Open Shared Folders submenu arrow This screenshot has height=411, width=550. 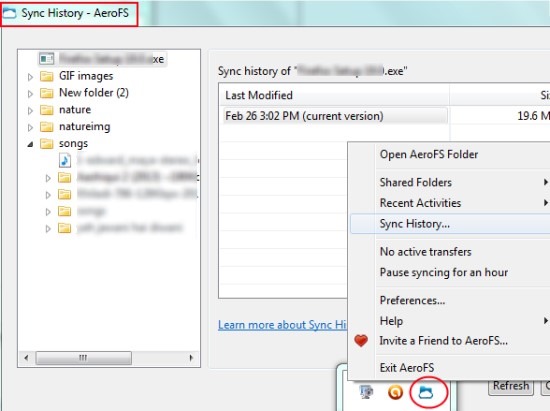click(x=545, y=182)
